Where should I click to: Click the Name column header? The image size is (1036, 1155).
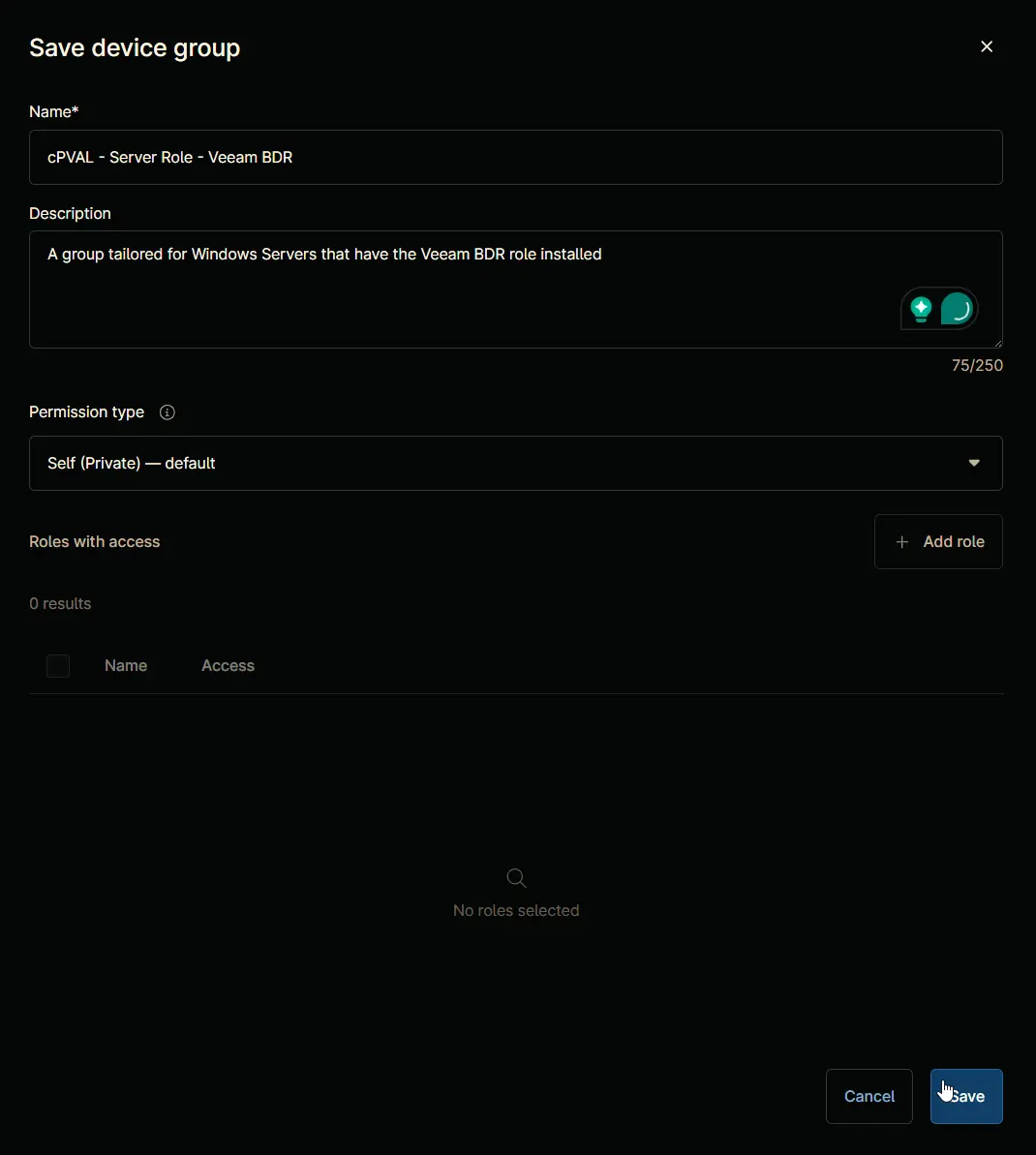pos(126,666)
